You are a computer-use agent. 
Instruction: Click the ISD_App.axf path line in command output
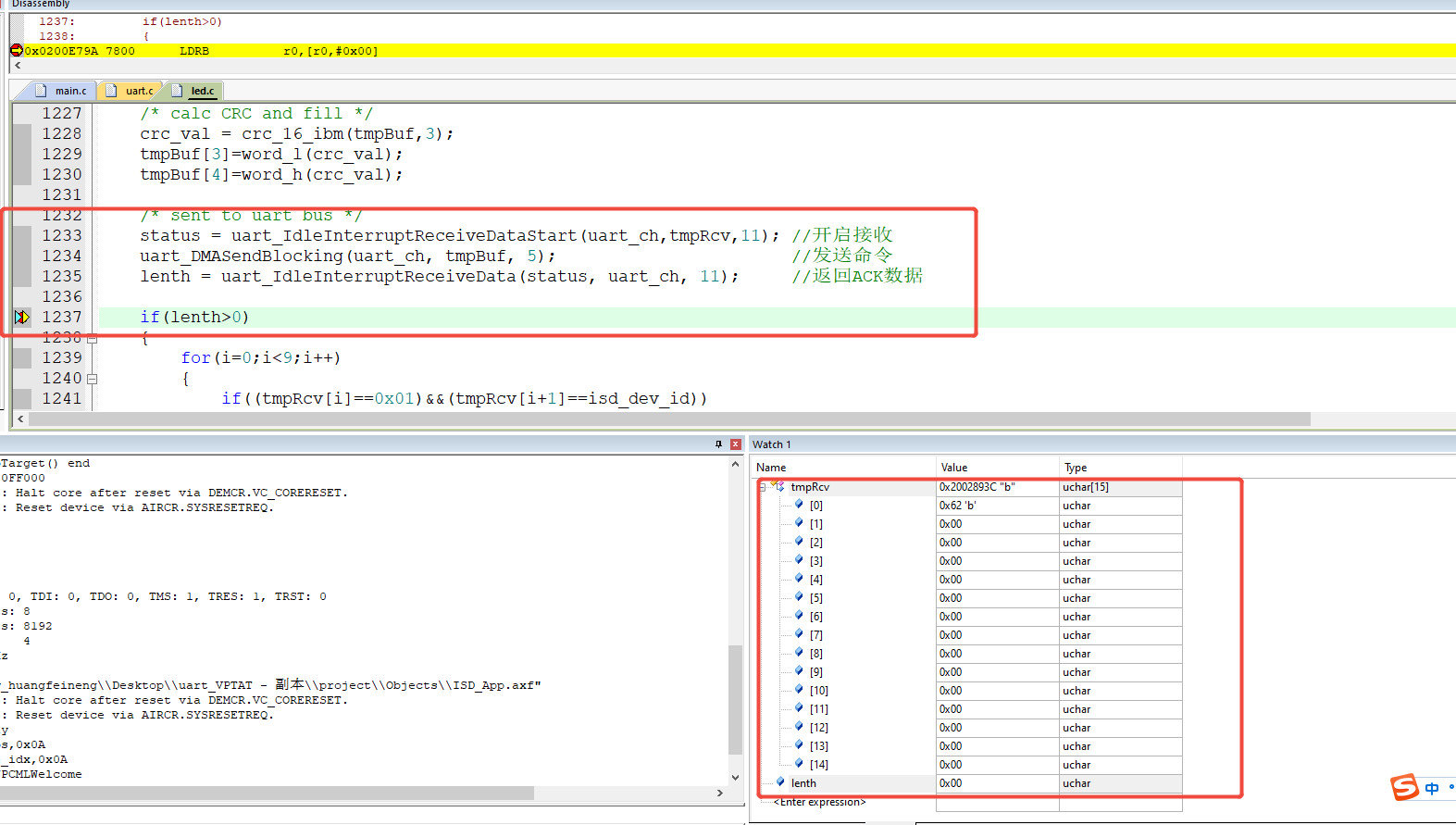272,685
